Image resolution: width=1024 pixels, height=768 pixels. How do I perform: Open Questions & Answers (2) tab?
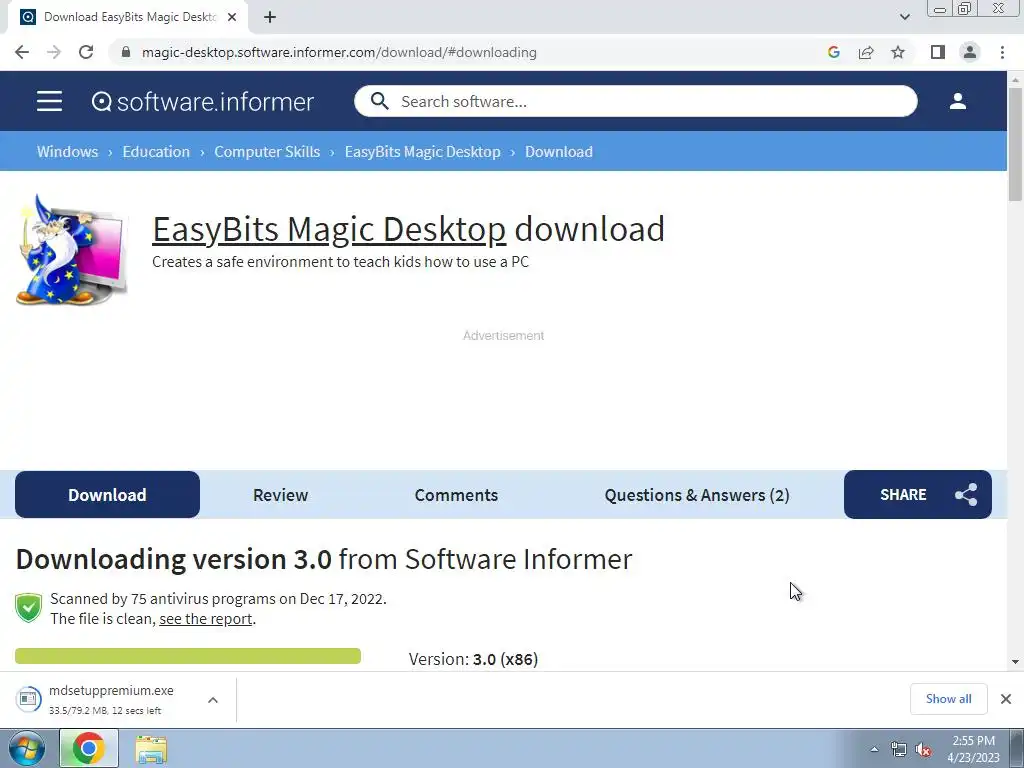coord(697,494)
